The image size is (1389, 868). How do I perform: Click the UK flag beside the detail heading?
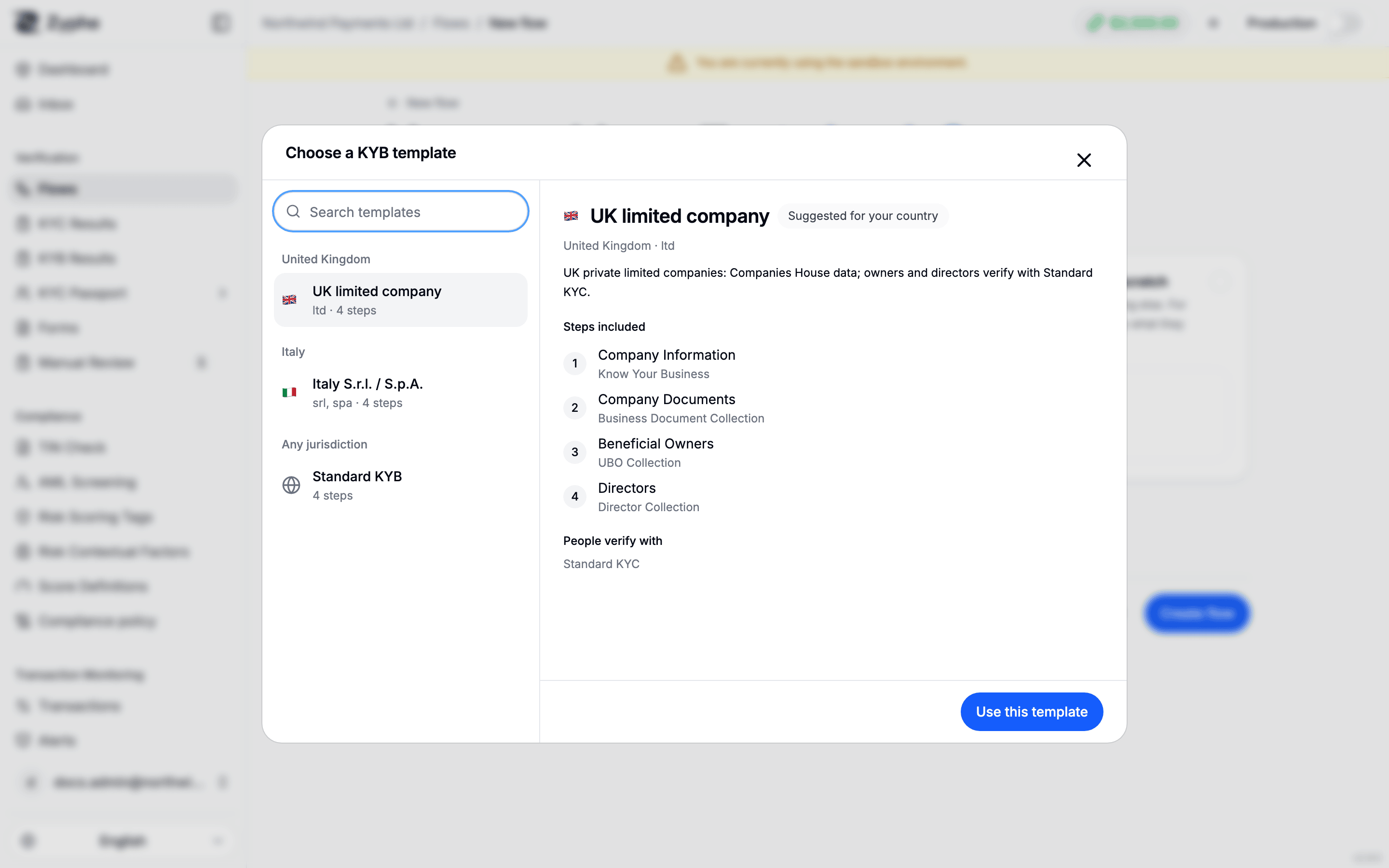point(571,216)
